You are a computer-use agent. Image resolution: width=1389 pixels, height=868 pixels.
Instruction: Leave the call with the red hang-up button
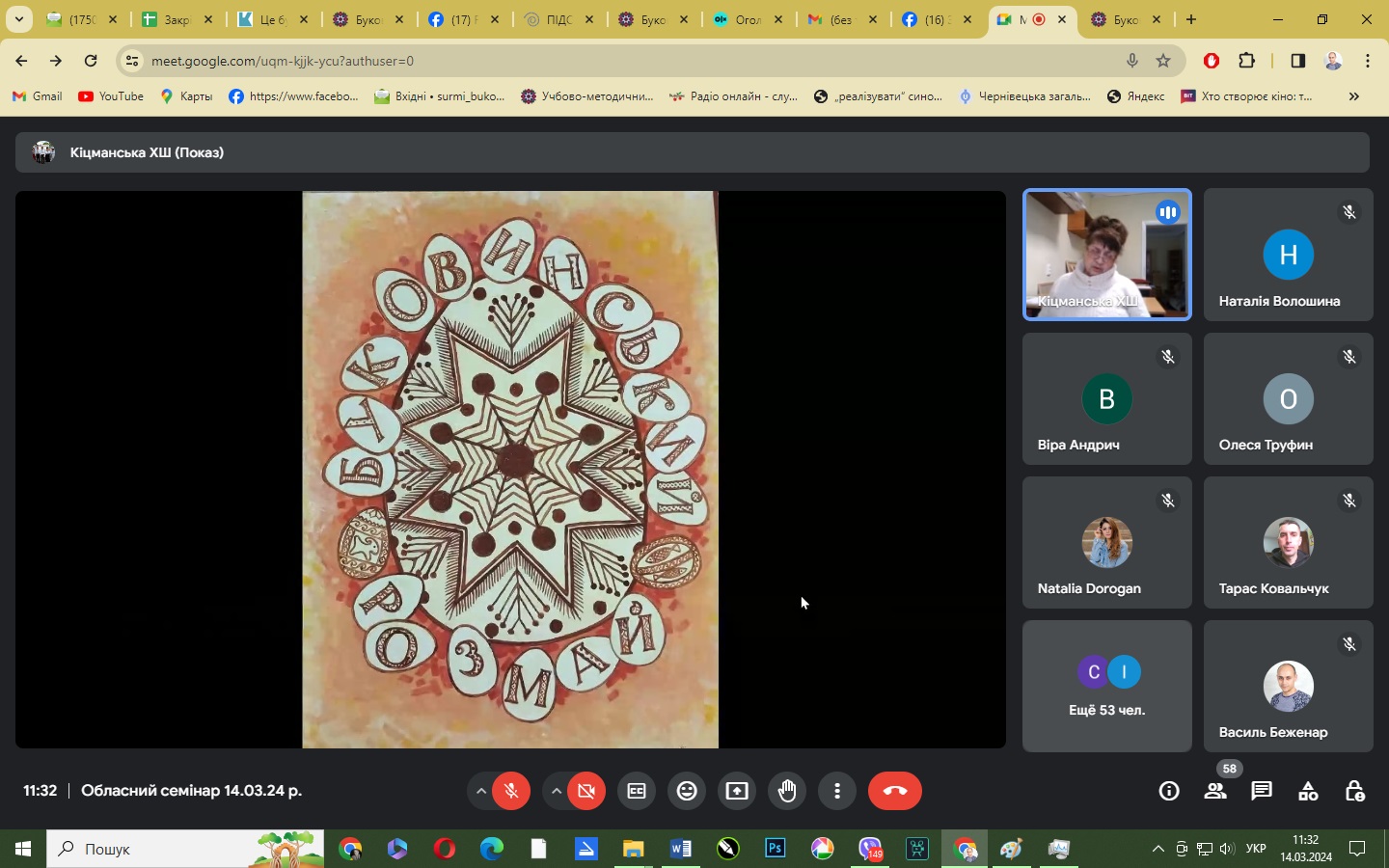tap(895, 791)
